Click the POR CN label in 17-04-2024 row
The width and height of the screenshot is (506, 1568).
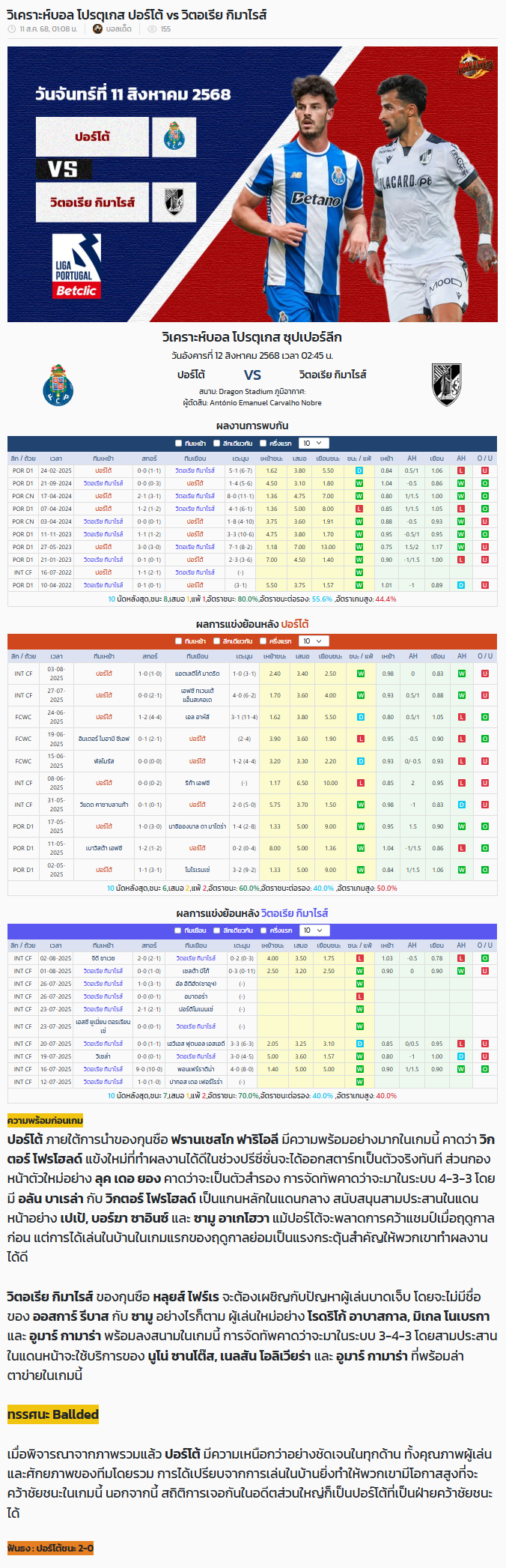tap(23, 496)
